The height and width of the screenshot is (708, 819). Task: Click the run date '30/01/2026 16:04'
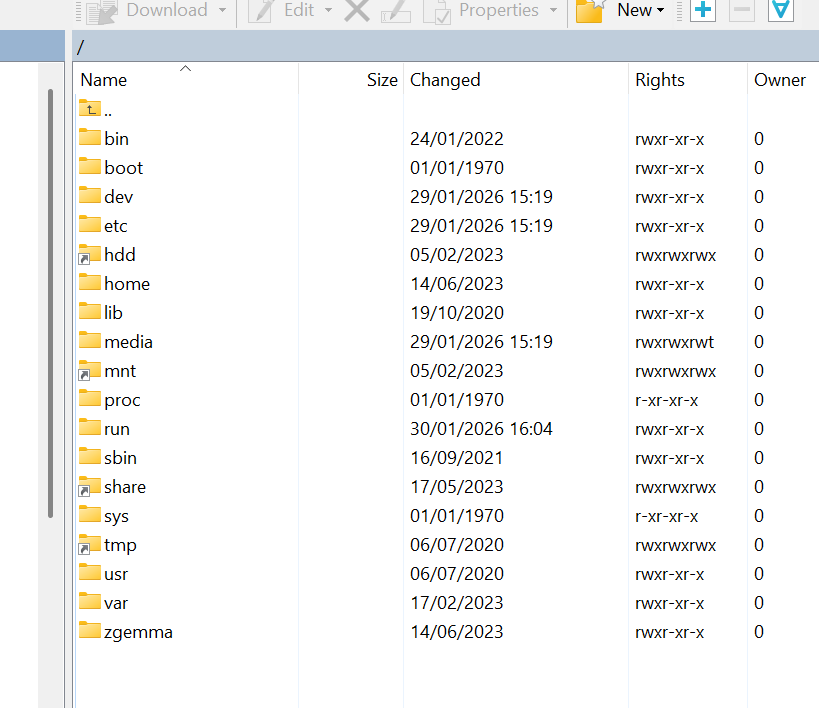coord(481,429)
